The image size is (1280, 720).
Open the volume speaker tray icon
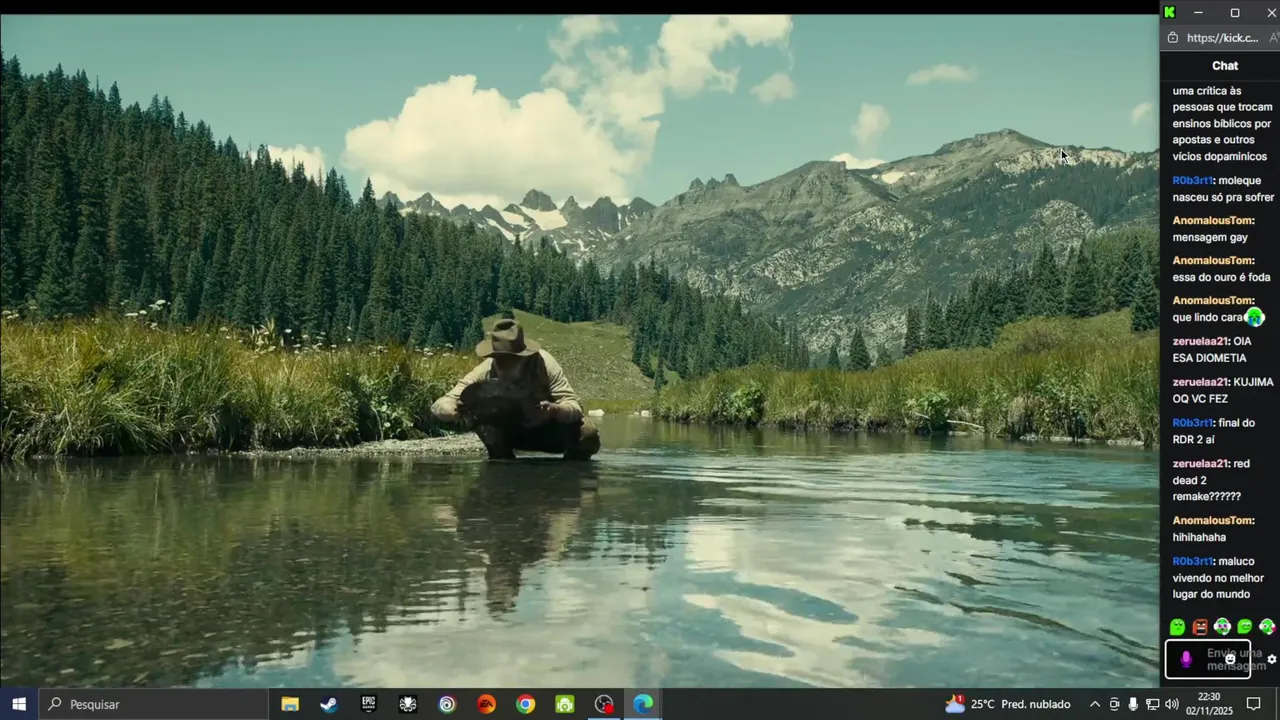[1172, 704]
